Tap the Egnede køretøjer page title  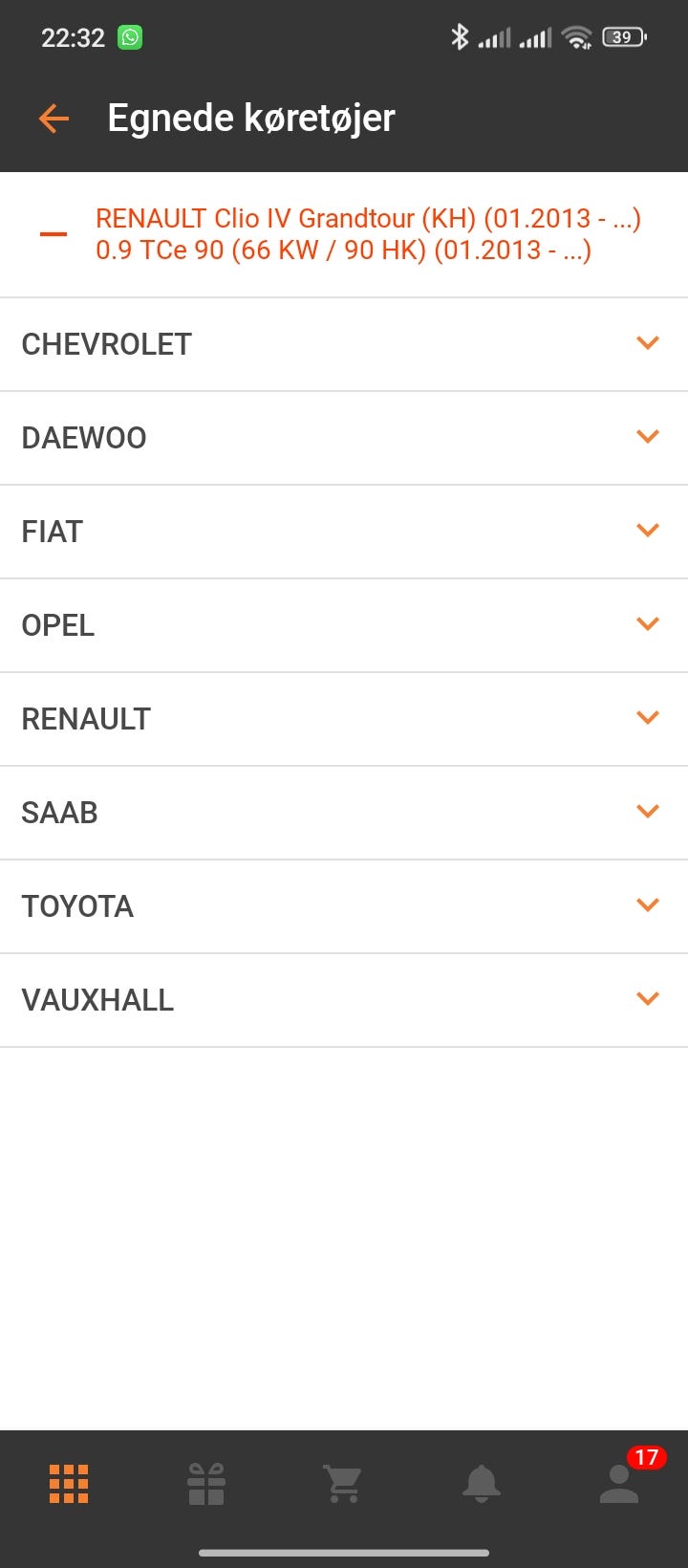click(x=251, y=119)
